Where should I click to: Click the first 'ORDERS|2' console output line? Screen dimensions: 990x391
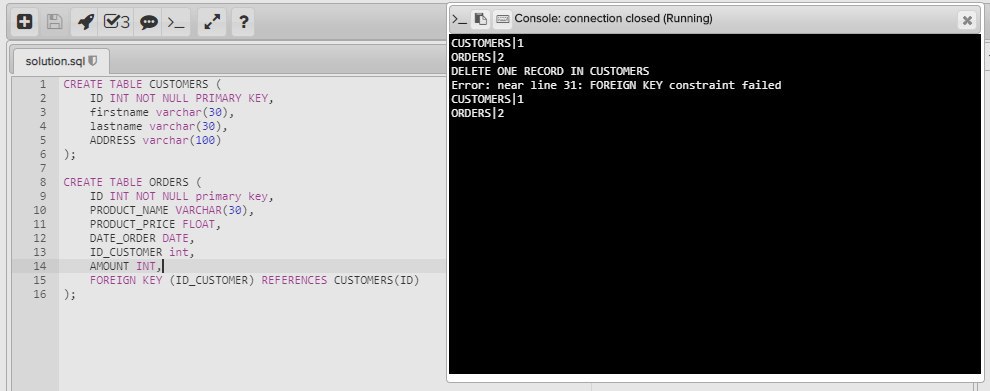477,57
